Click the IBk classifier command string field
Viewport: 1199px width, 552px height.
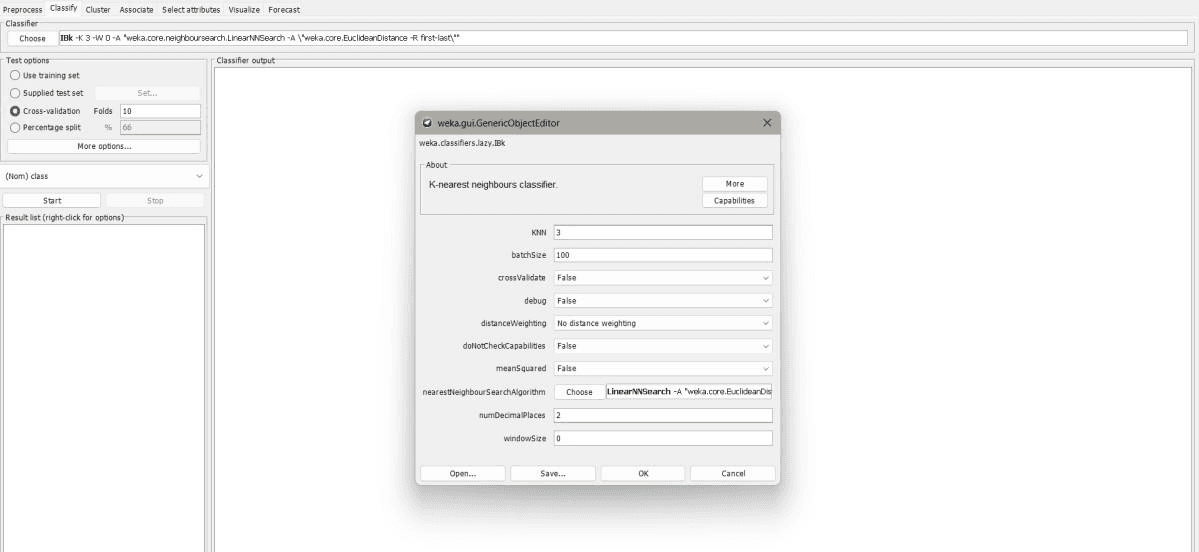(623, 38)
